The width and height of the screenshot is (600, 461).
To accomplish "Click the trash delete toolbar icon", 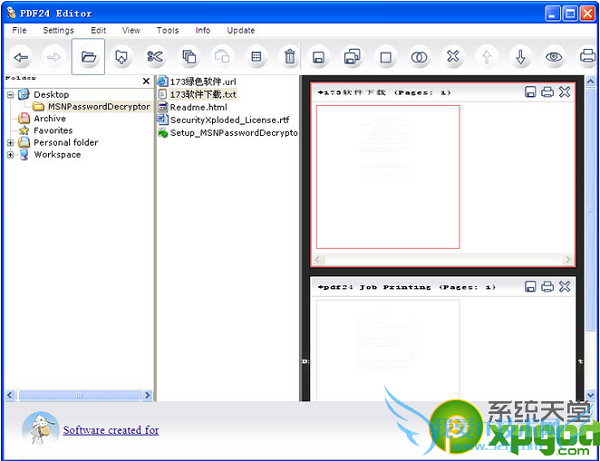I will coord(290,57).
